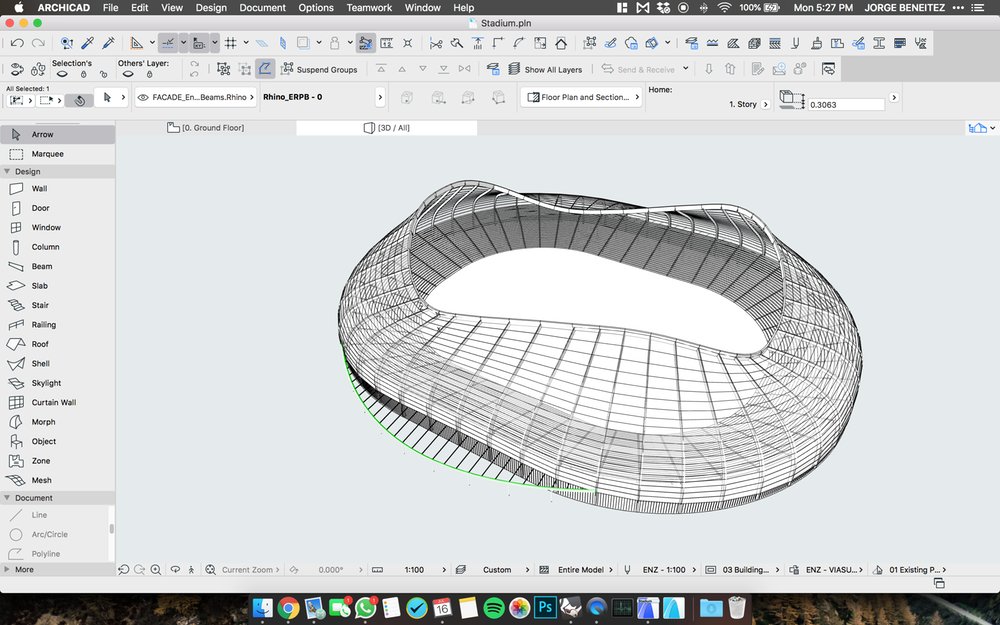The height and width of the screenshot is (625, 1000).
Task: Toggle Others' Layer lock icon
Action: click(x=149, y=75)
